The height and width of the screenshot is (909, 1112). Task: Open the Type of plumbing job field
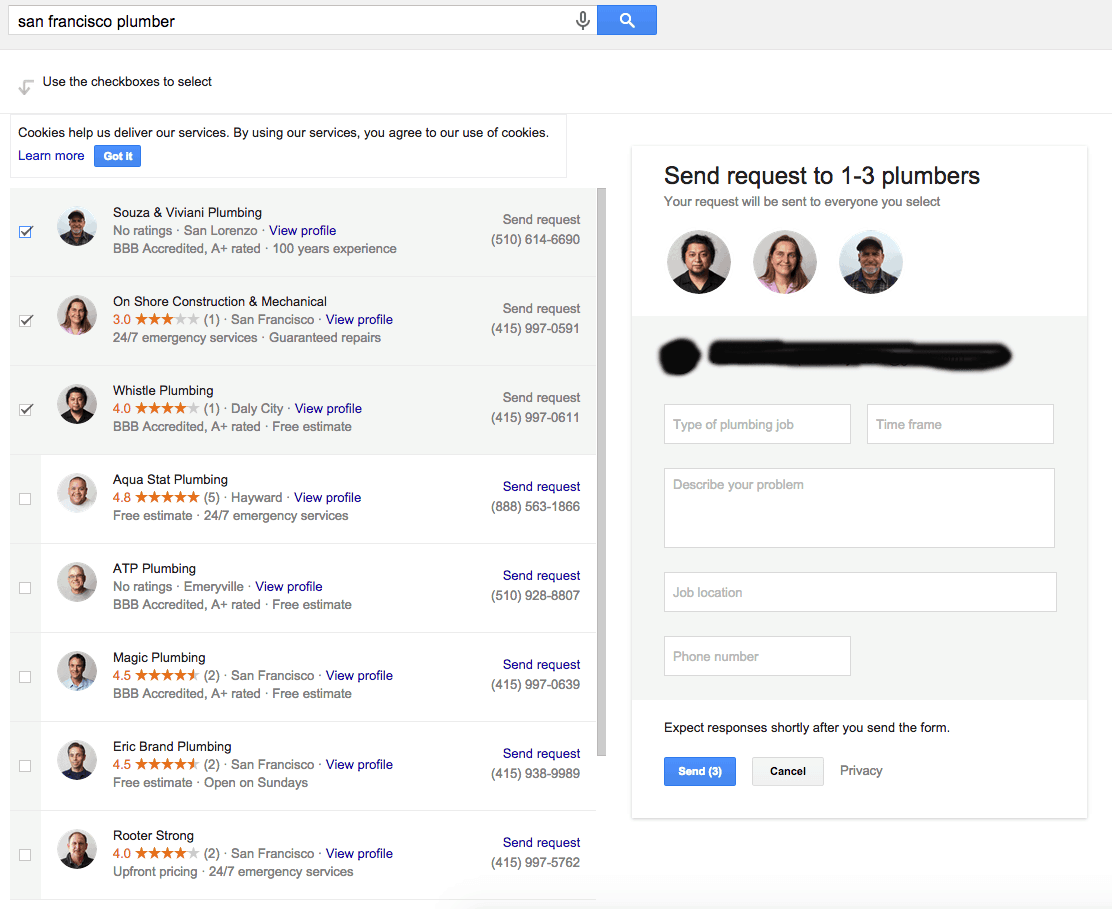tap(757, 424)
